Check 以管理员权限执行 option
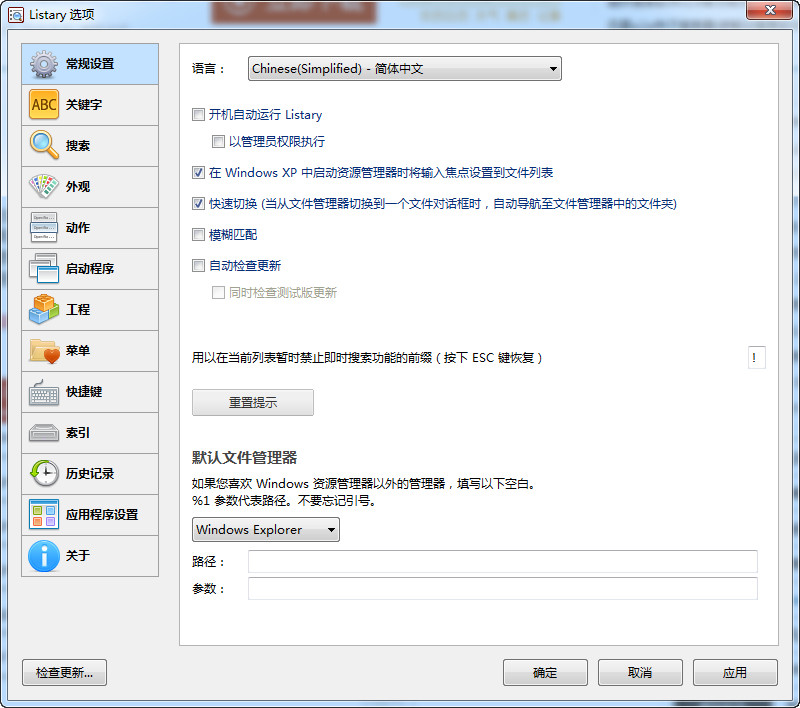The image size is (800, 708). click(x=218, y=141)
